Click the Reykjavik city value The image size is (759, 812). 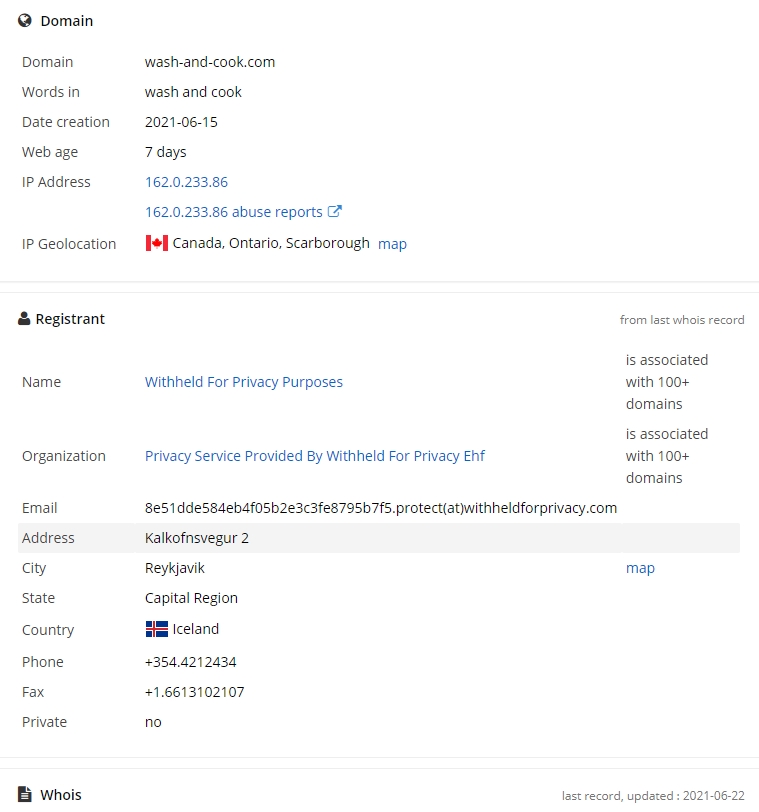175,568
